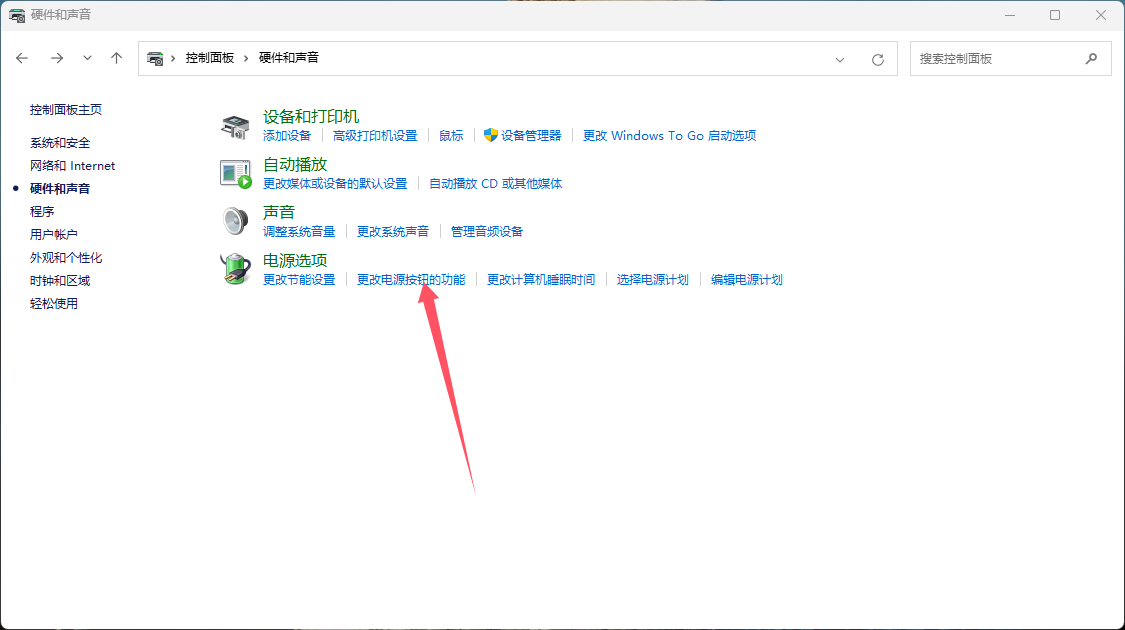1125x630 pixels.
Task: Open the recent locations dropdown chevron
Action: [x=87, y=58]
